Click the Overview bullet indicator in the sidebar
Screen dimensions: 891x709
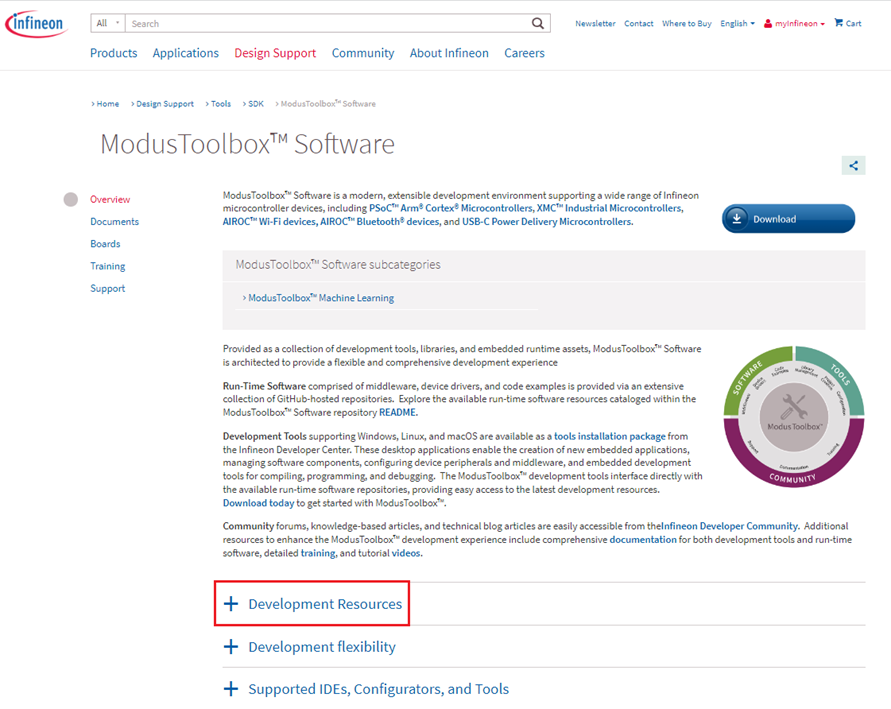point(68,199)
